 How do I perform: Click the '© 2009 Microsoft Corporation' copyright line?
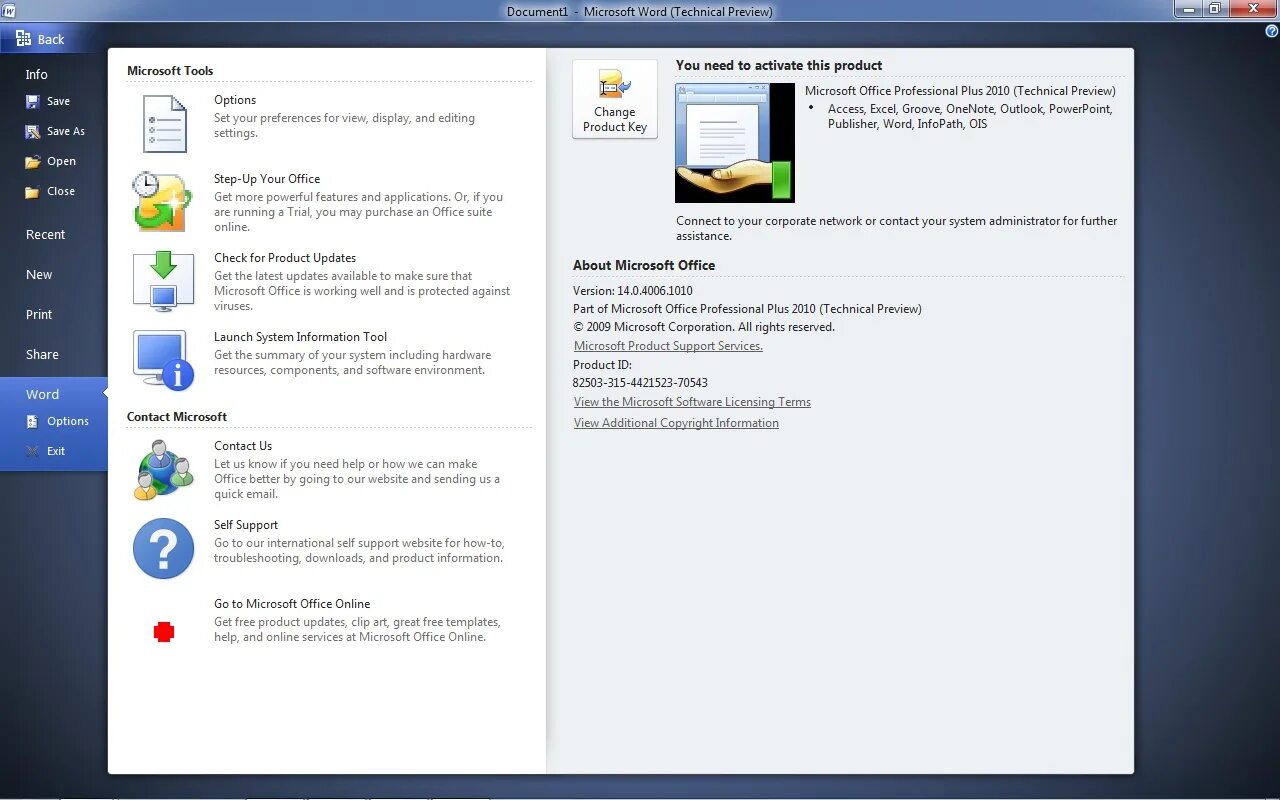click(704, 327)
